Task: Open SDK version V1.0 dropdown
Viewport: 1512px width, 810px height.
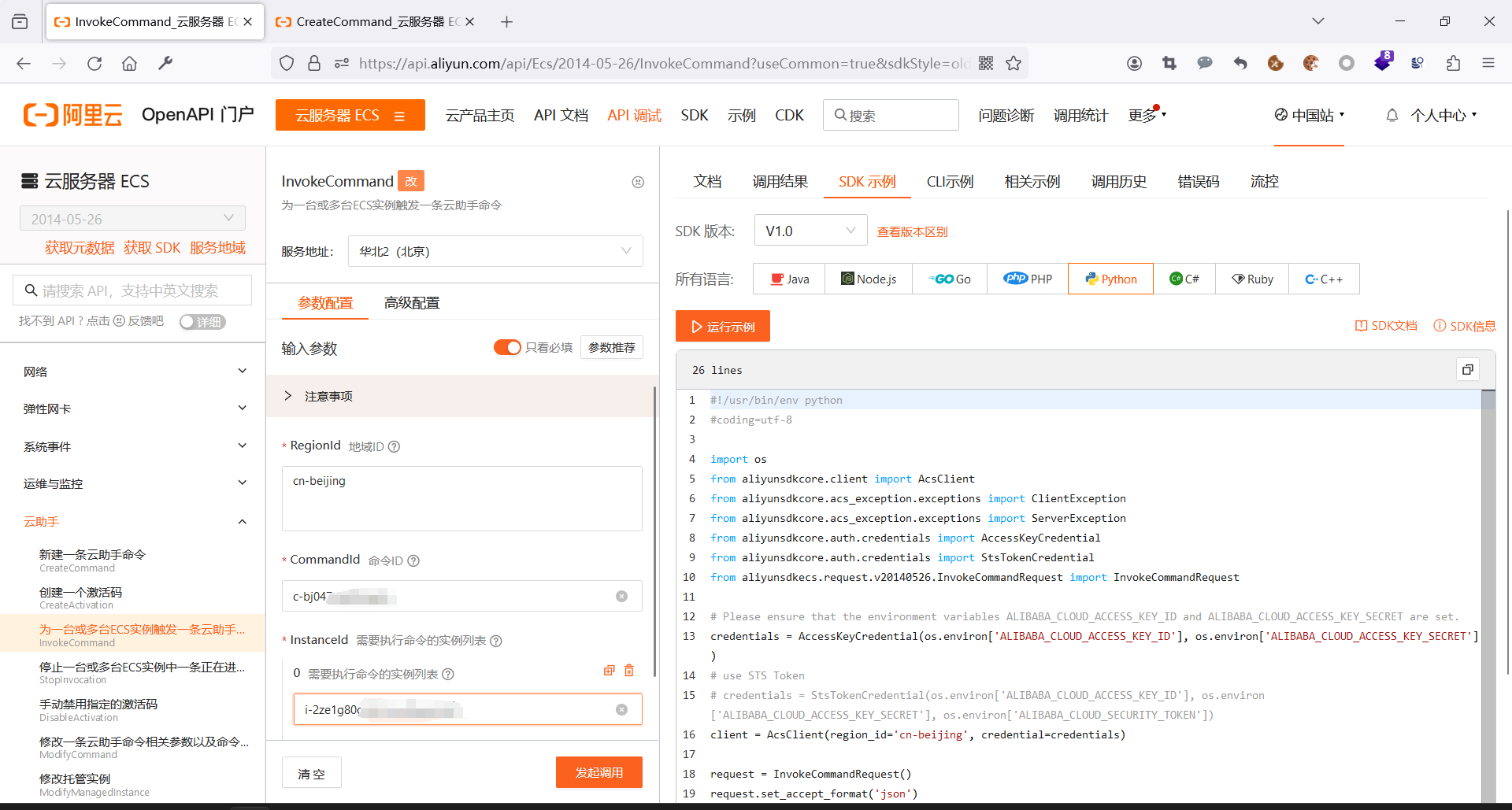Action: point(810,231)
